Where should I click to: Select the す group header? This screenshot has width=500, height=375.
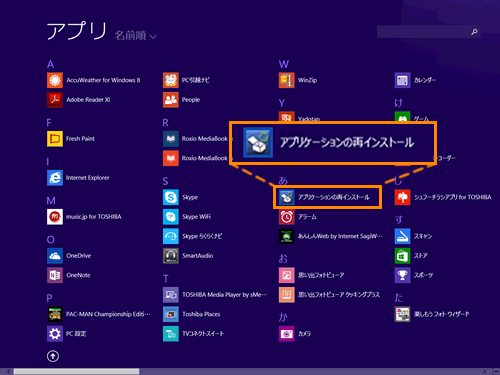click(399, 220)
